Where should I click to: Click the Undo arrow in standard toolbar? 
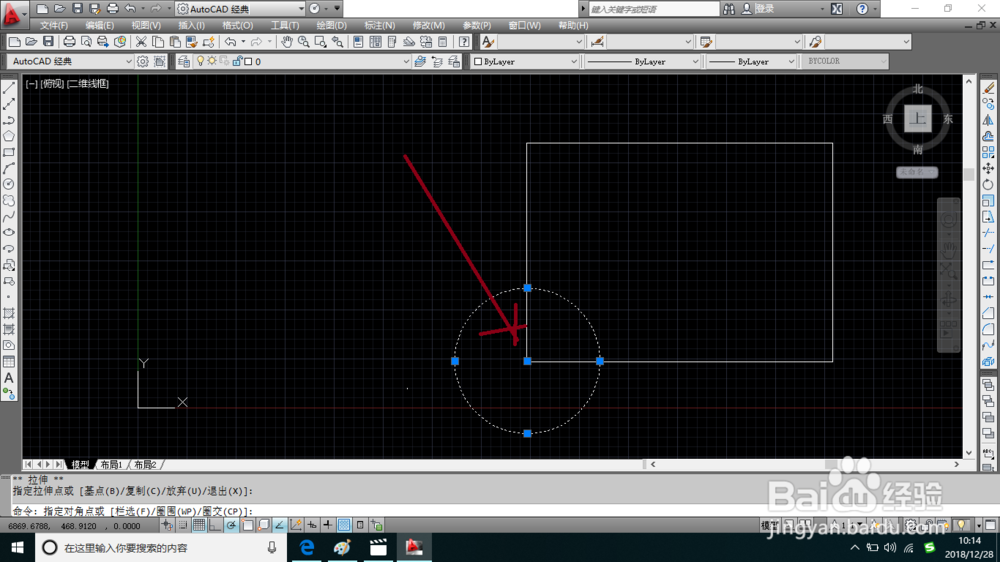click(230, 42)
